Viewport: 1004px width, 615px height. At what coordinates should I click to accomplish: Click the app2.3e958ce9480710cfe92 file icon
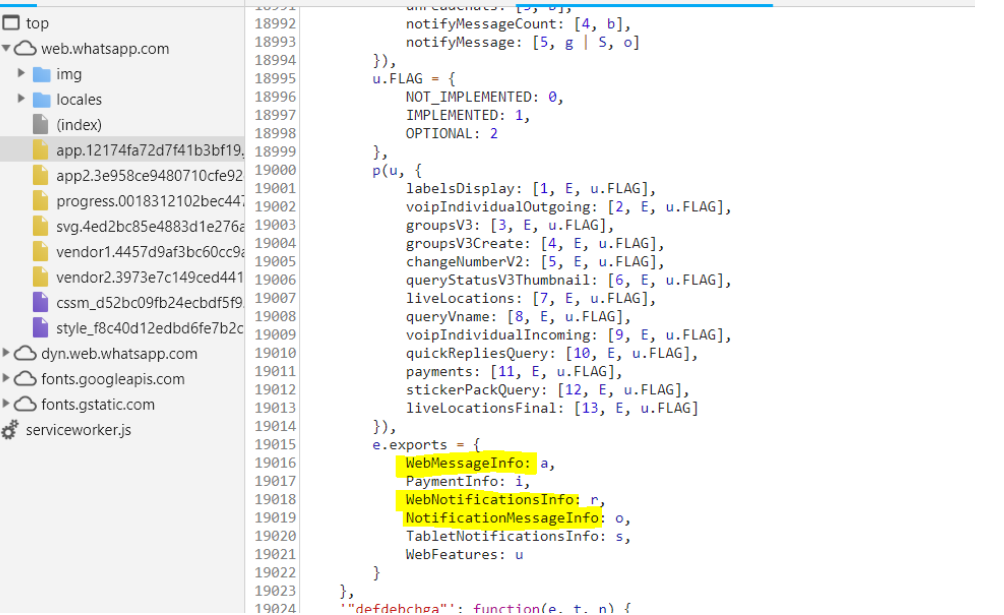[x=40, y=176]
